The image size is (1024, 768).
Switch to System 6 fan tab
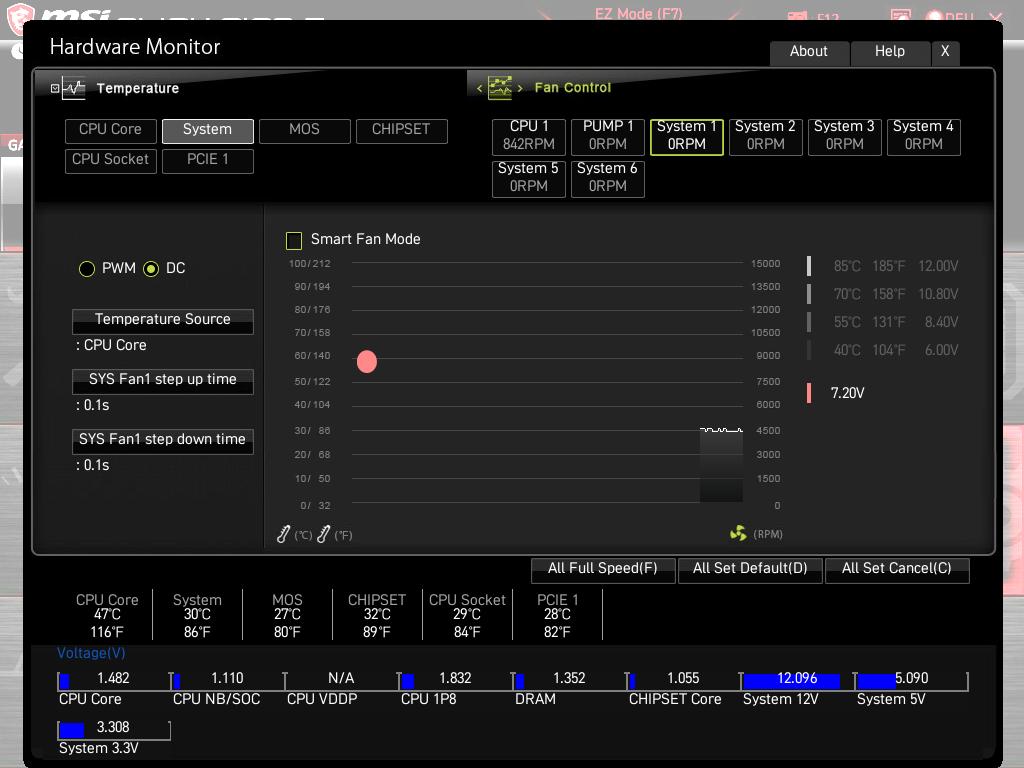coord(608,178)
